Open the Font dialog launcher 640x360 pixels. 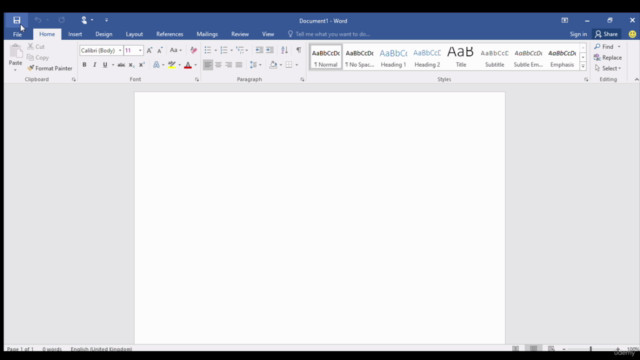[197, 80]
